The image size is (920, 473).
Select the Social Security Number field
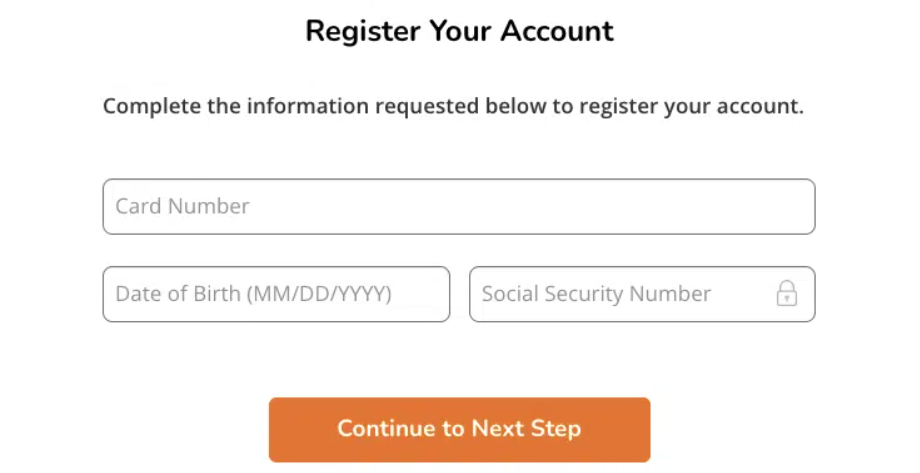pyautogui.click(x=620, y=294)
